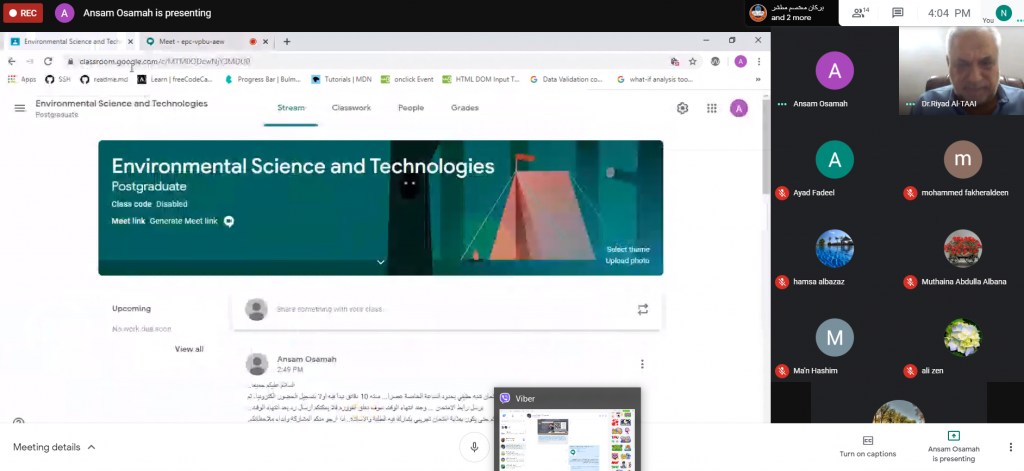The image size is (1024, 471).
Task: Expand class banner details chevron
Action: (380, 262)
